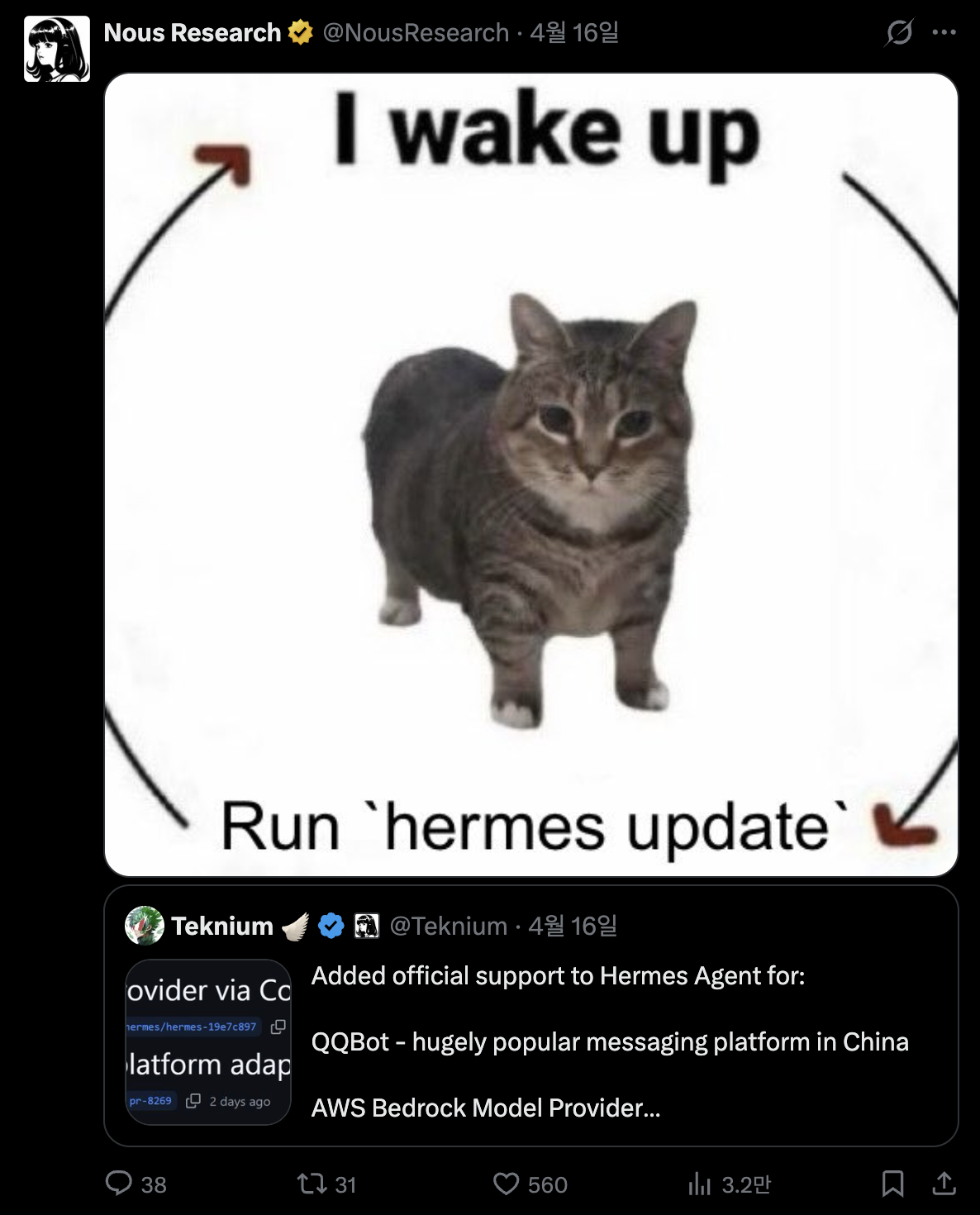Open the @Teknium handle link
Screen dimensions: 980x1215
pyautogui.click(x=449, y=926)
